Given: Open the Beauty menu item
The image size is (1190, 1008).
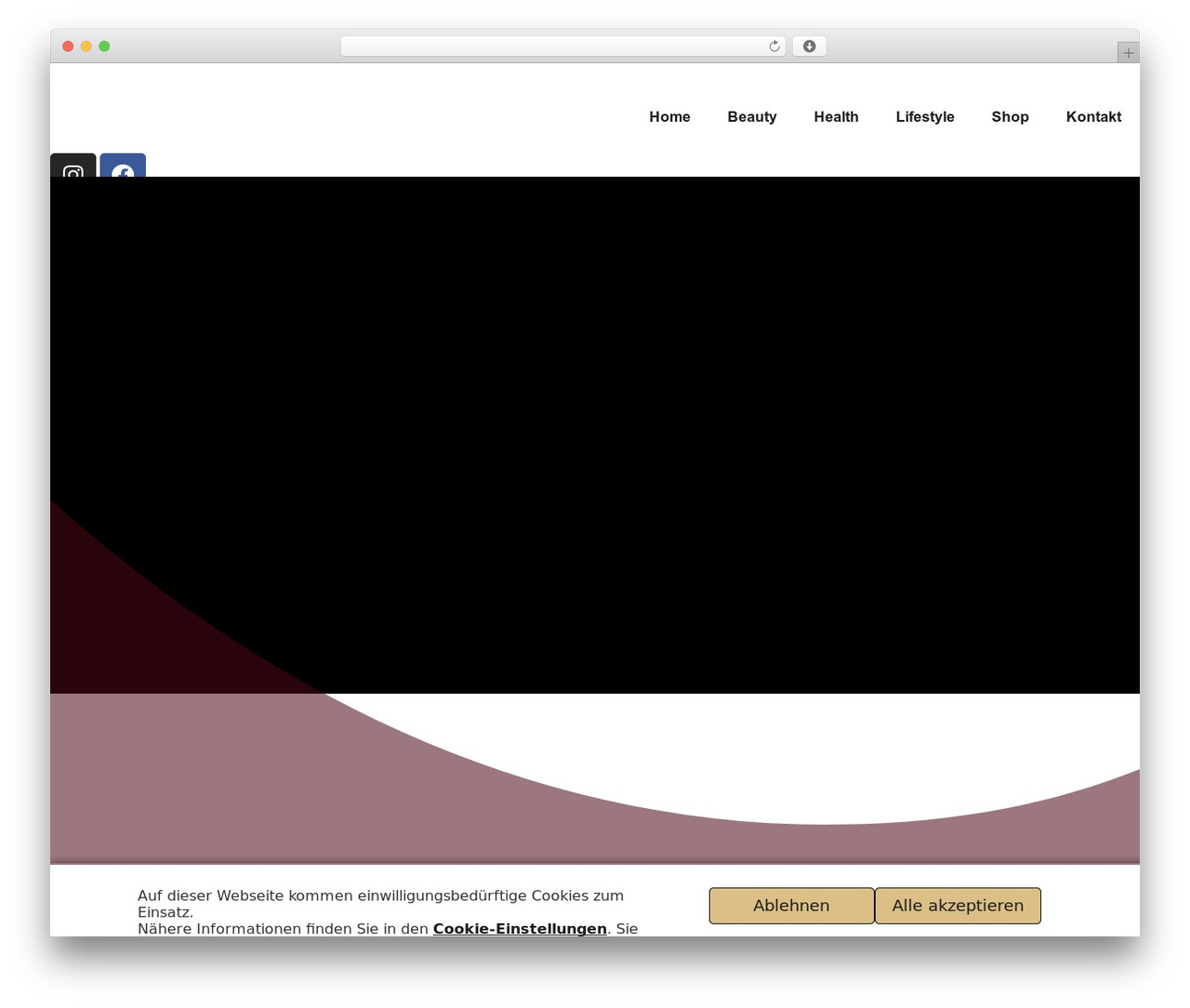Looking at the screenshot, I should coord(752,116).
